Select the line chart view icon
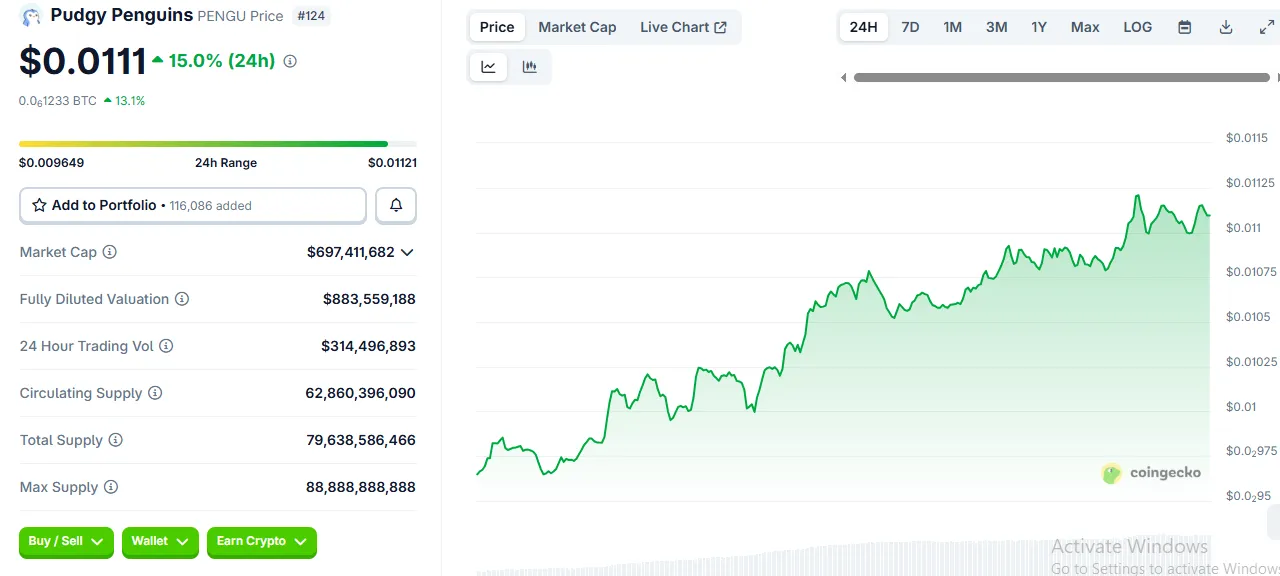Viewport: 1280px width, 576px height. click(488, 66)
